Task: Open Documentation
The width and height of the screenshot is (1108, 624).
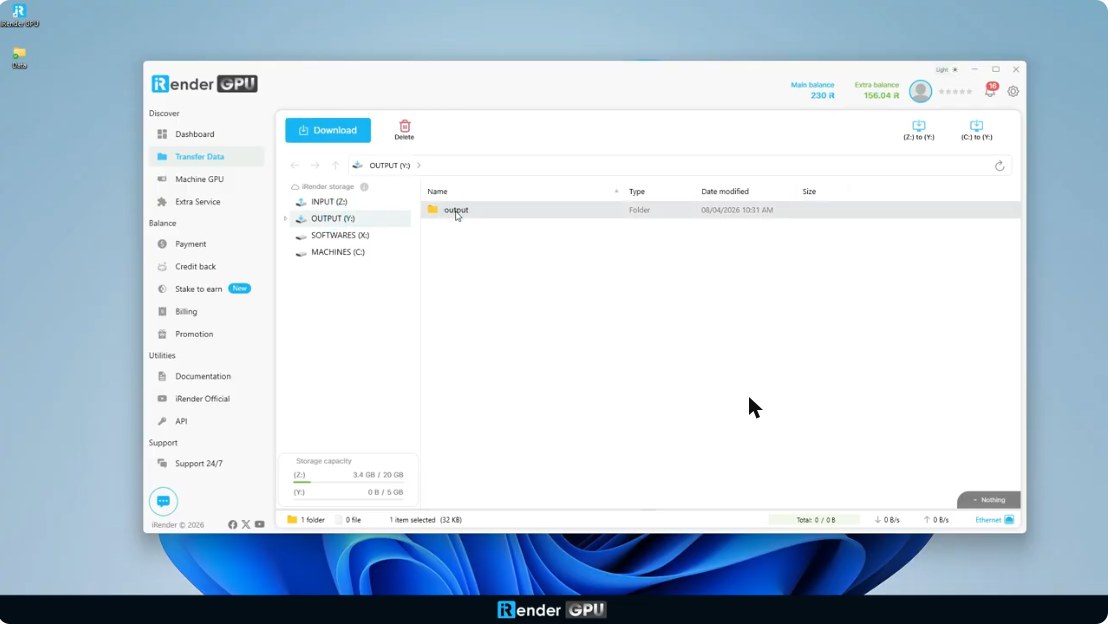Action: [206, 376]
